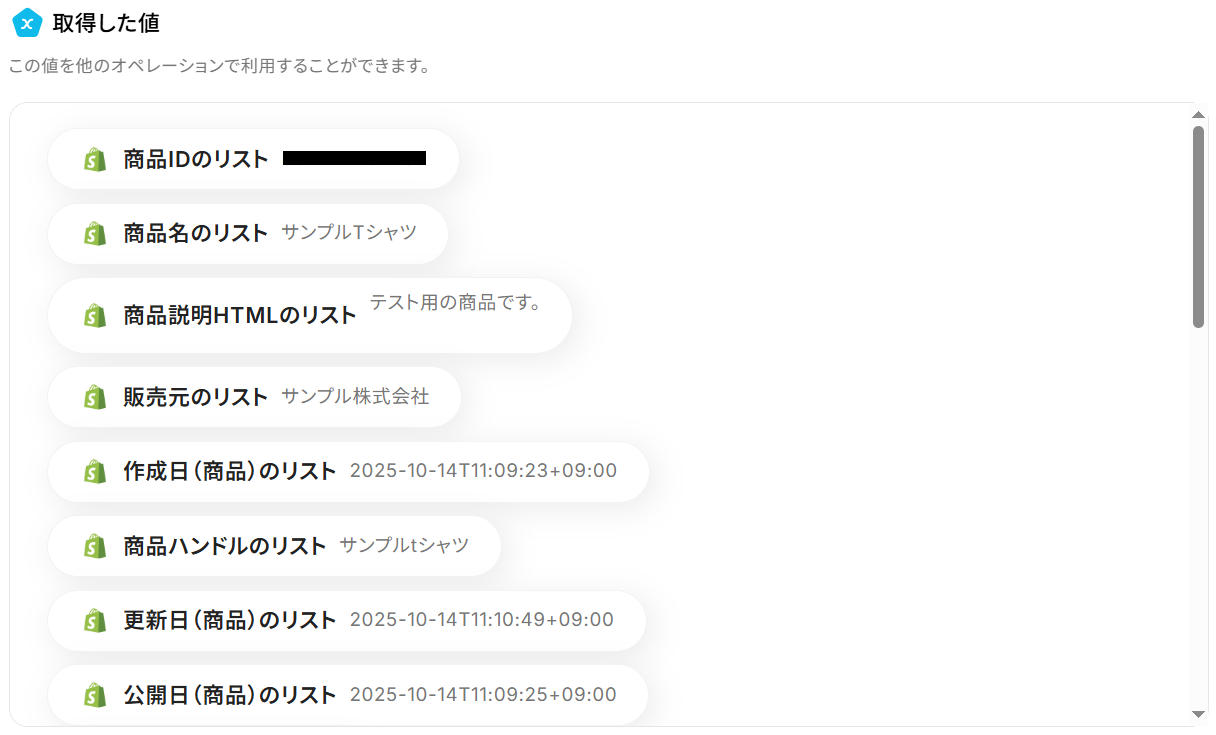The height and width of the screenshot is (735, 1216).
Task: Click Shopify icon beside 販売元のリスト
Action: 95,397
